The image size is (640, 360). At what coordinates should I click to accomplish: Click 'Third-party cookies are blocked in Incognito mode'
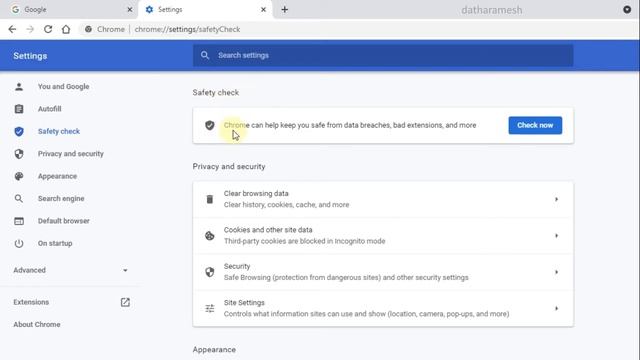(304, 241)
